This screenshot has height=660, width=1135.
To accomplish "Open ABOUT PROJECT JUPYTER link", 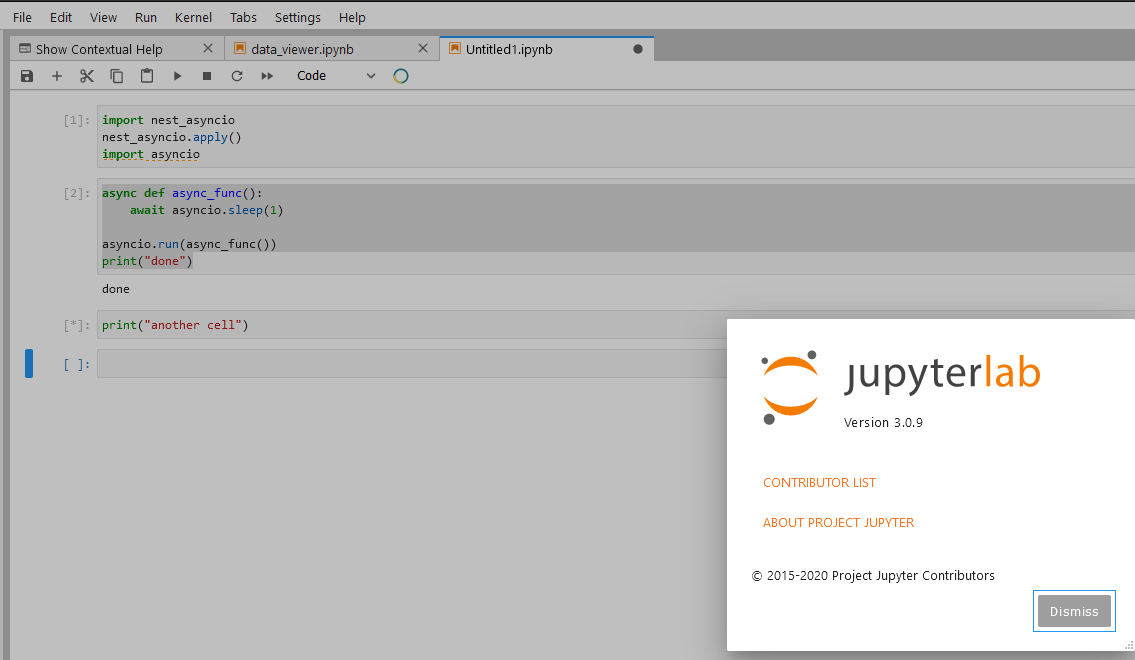I will 838,522.
